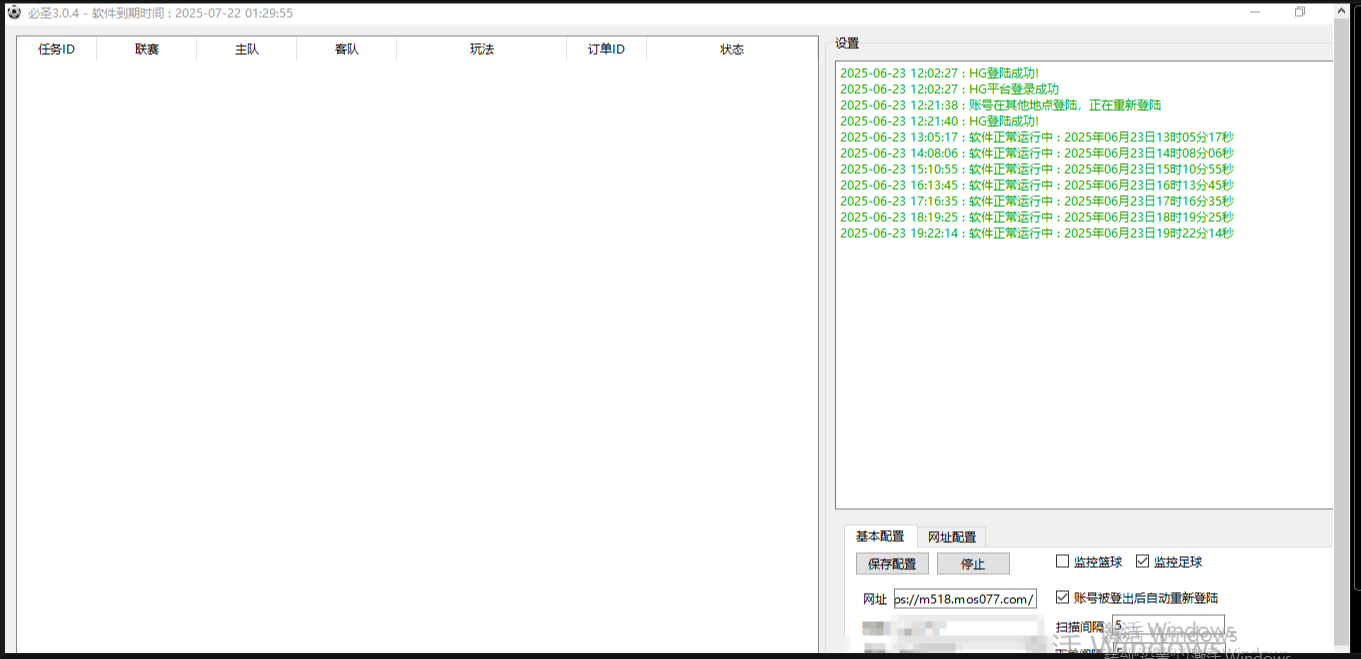Click the 任务ID column header

(x=57, y=49)
